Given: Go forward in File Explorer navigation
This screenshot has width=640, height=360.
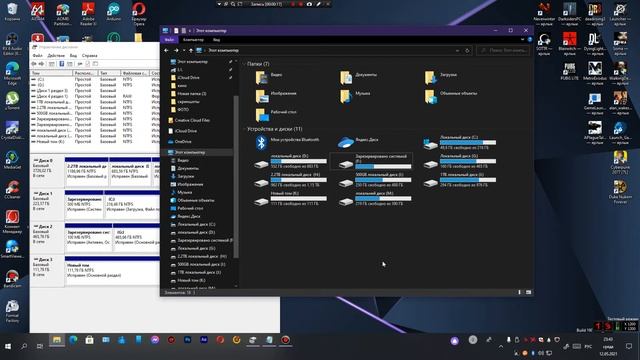Looking at the screenshot, I should click(x=176, y=50).
